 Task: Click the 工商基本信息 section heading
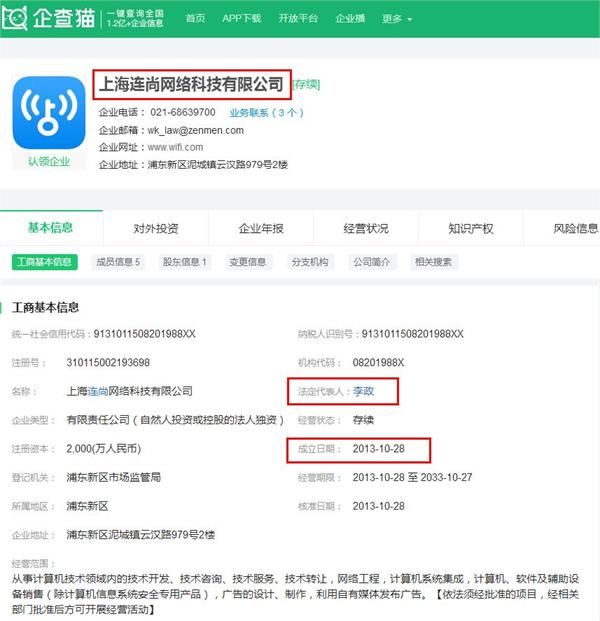click(x=46, y=308)
